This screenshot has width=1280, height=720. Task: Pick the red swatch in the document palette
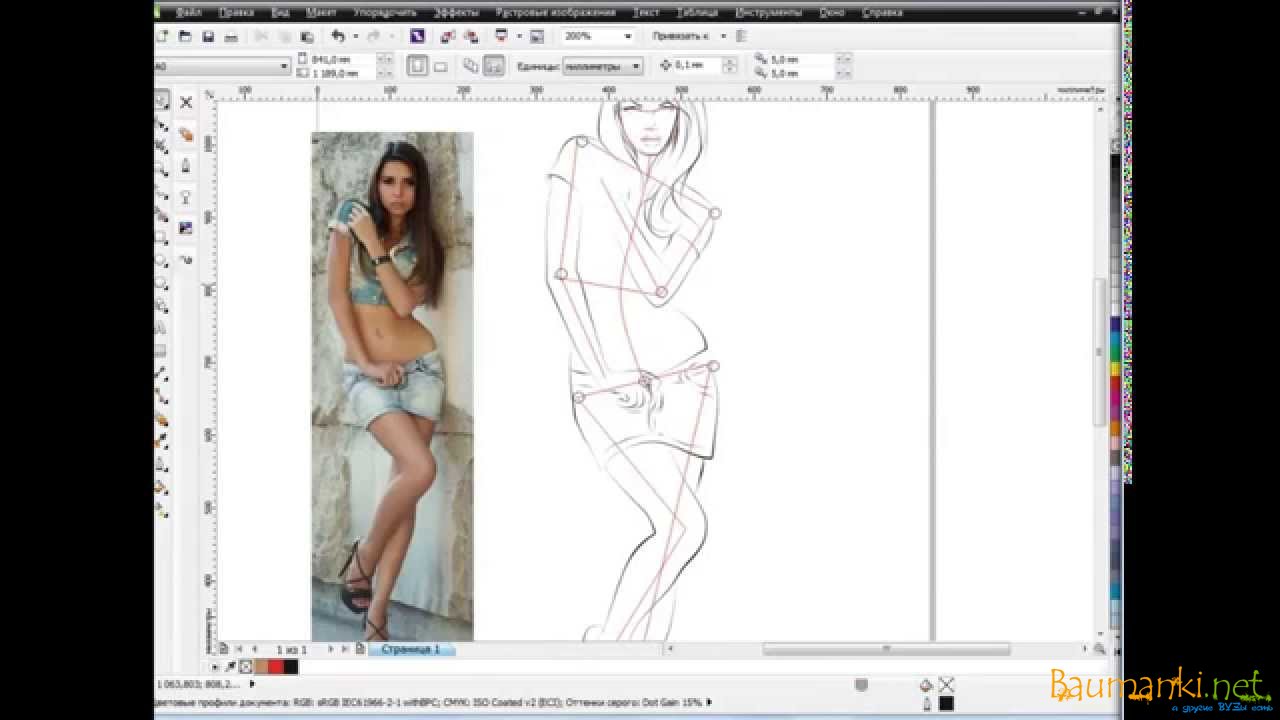(275, 667)
